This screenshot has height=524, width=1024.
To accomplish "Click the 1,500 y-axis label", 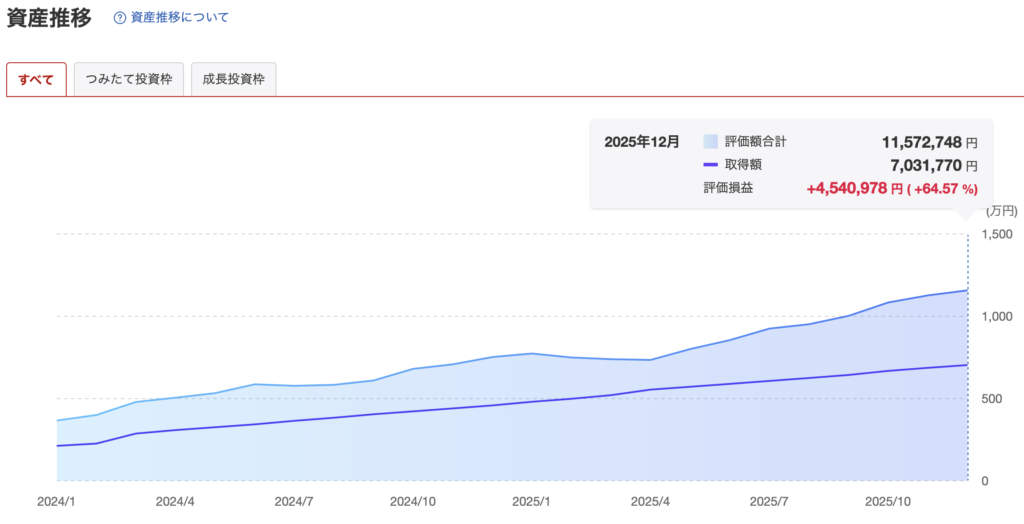I will click(1000, 234).
